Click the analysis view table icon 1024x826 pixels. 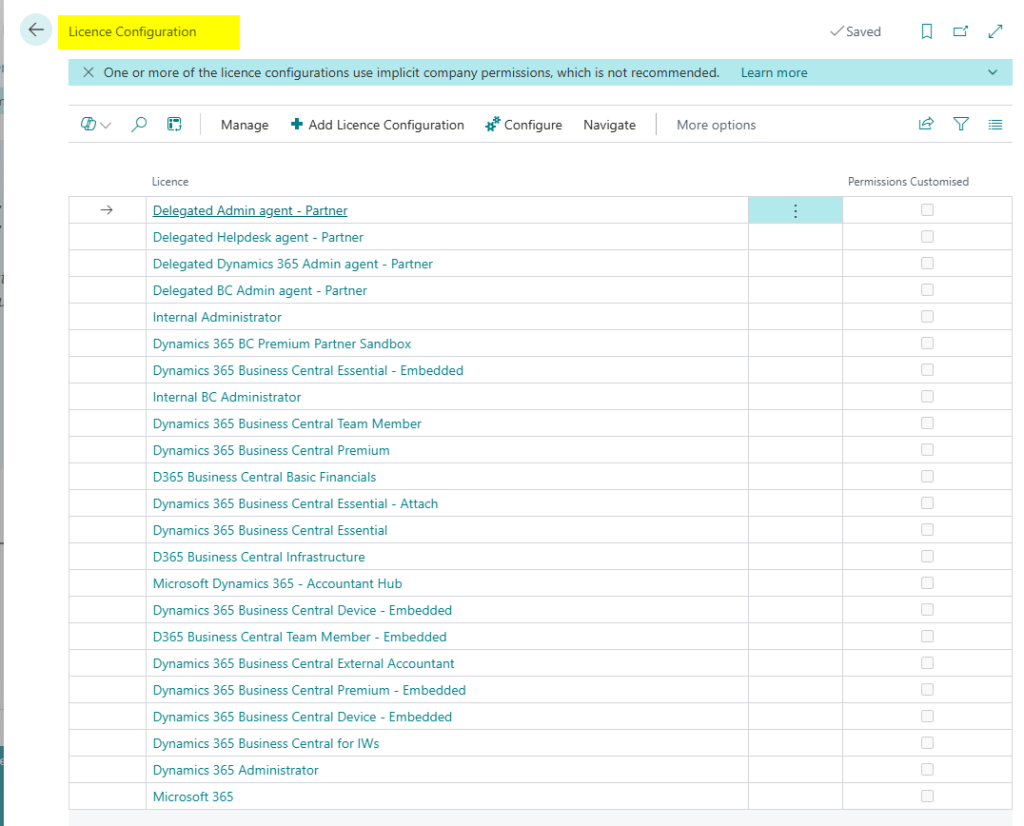[x=174, y=124]
